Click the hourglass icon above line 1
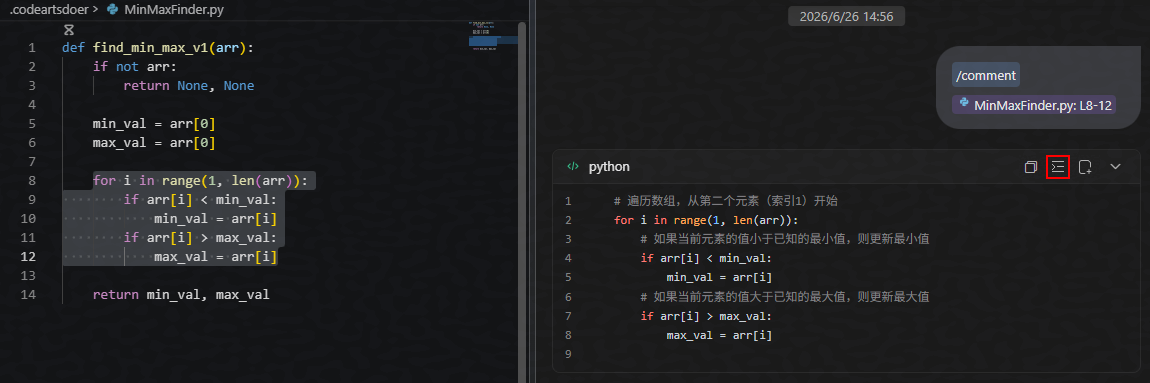1150x383 pixels. click(69, 30)
